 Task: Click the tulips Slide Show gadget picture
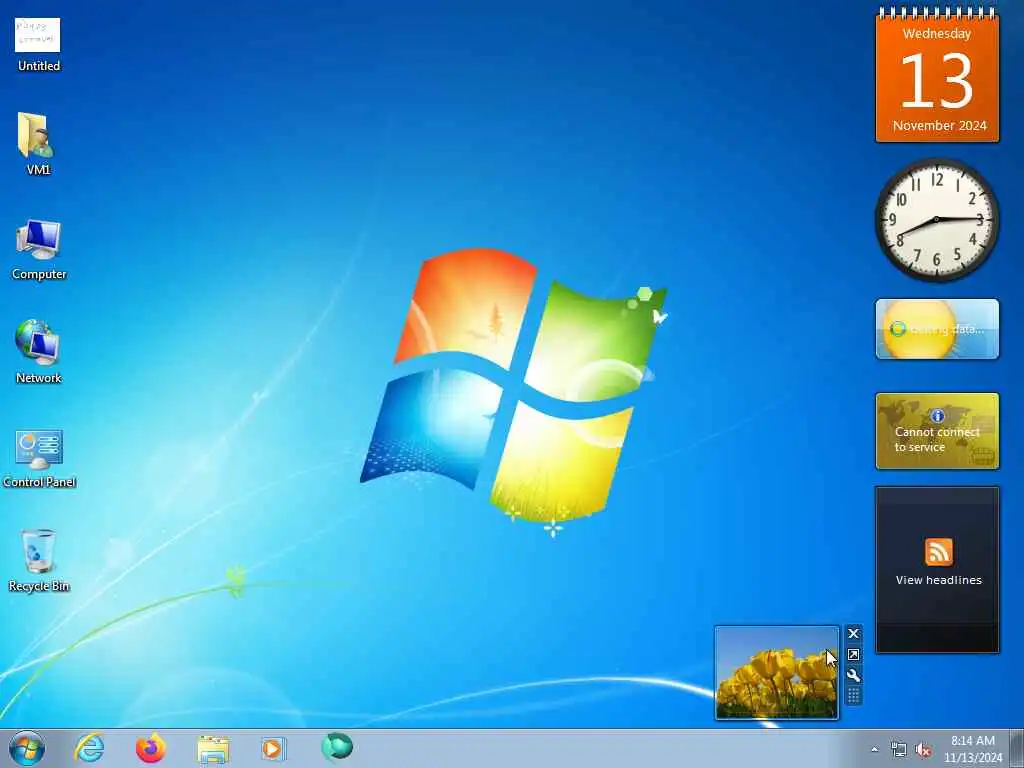pyautogui.click(x=776, y=673)
